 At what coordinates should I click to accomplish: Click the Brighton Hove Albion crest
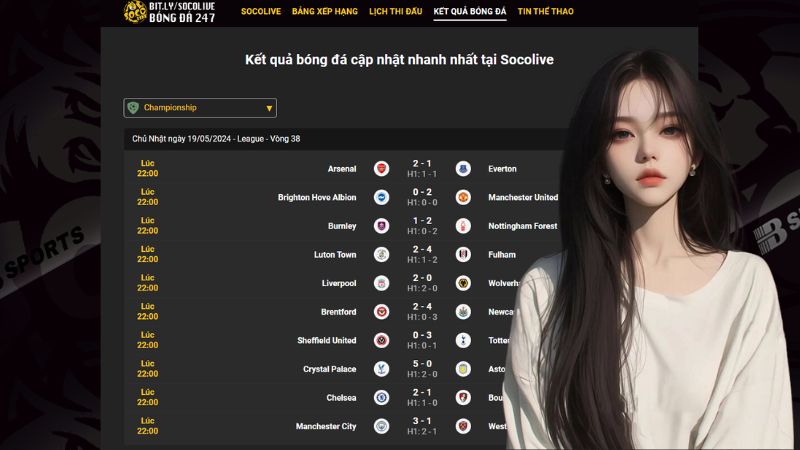381,197
